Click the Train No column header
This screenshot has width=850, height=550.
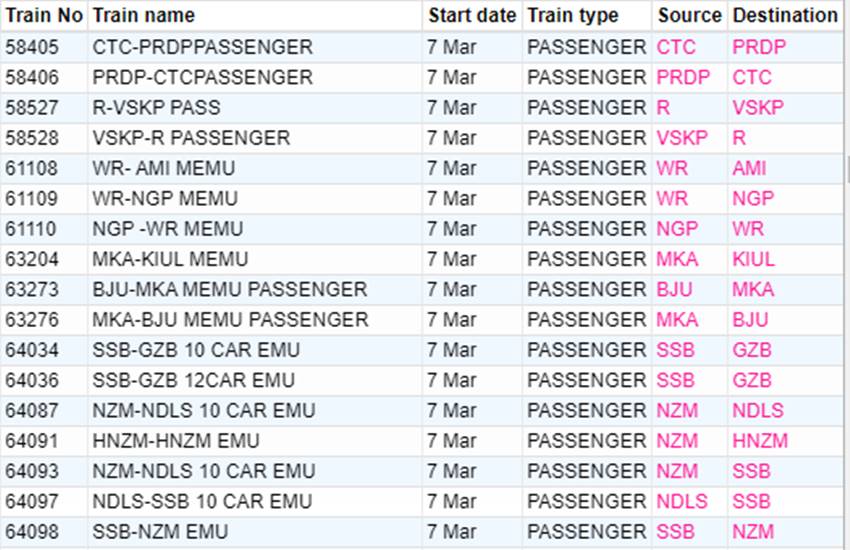click(x=44, y=15)
